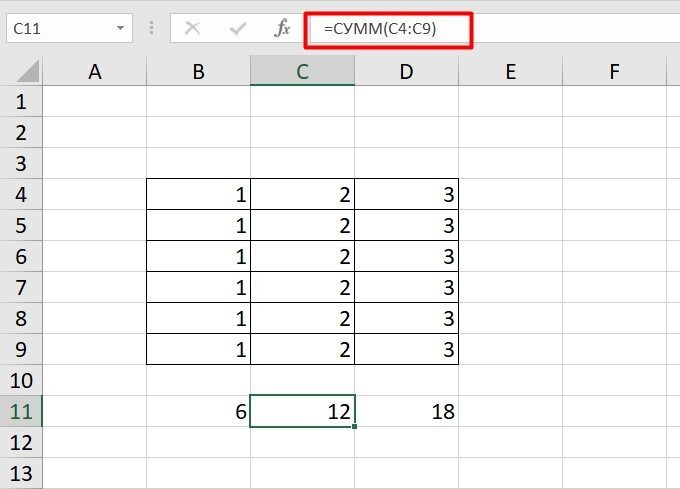Click cell C6 containing 2

pyautogui.click(x=302, y=256)
